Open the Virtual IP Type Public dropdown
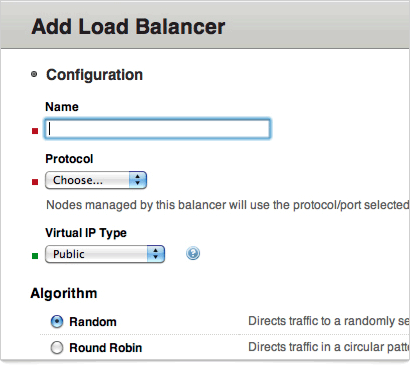The image size is (410, 365). [105, 254]
